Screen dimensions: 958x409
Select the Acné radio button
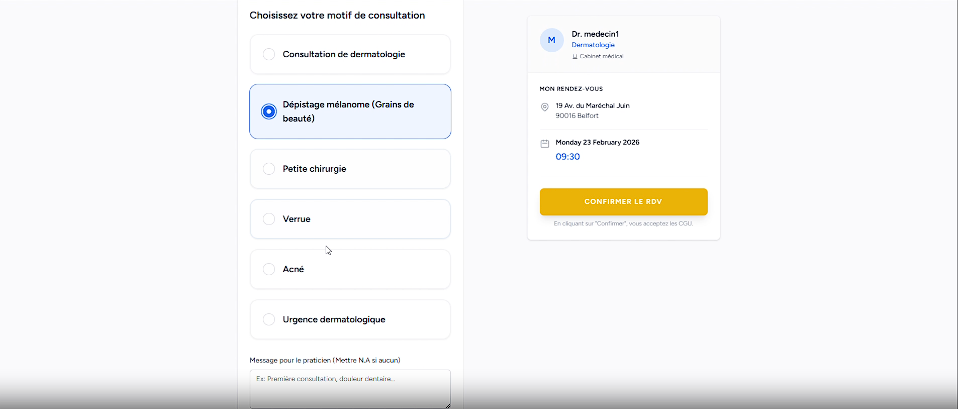pos(269,269)
